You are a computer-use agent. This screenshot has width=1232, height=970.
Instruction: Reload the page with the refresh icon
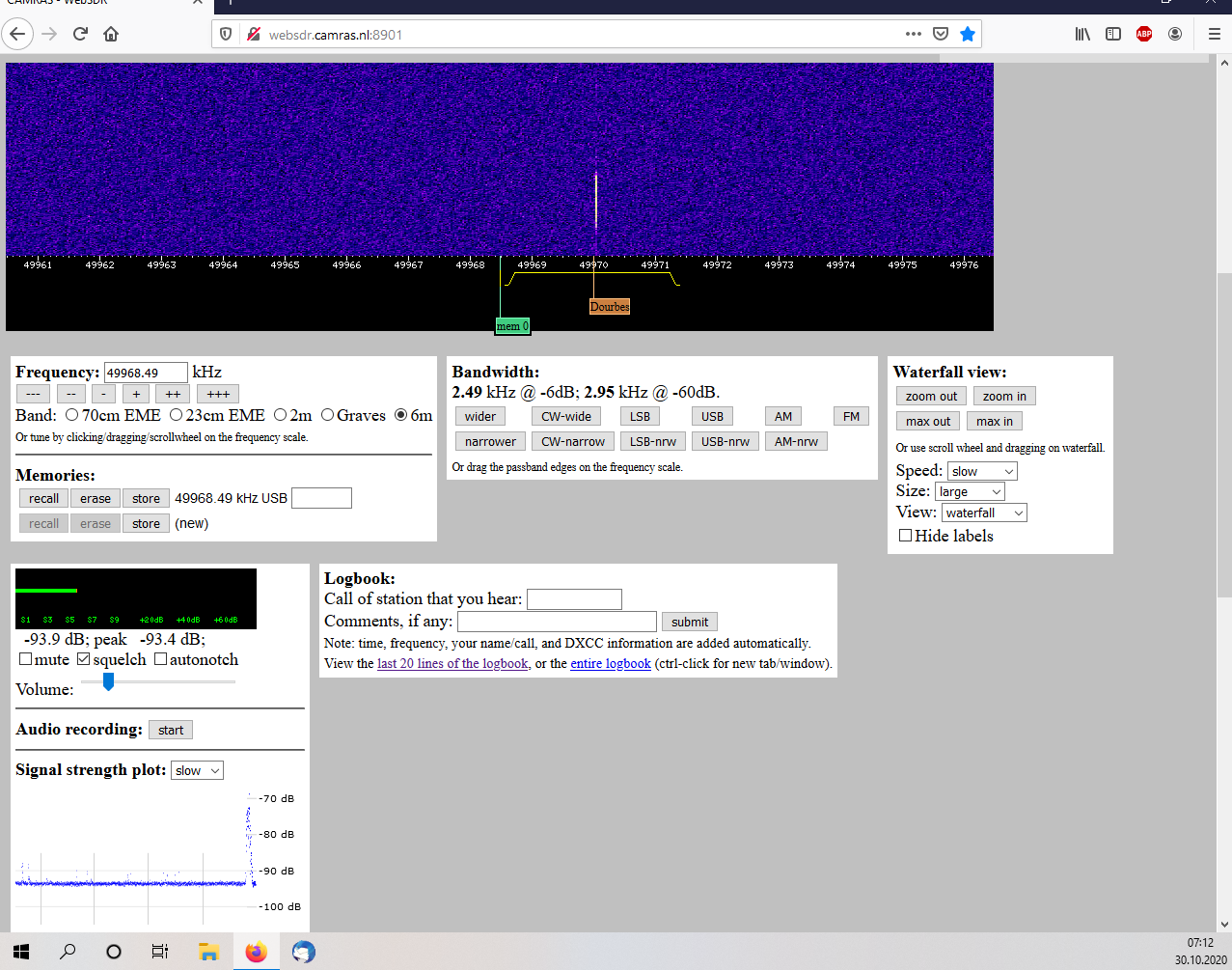click(80, 34)
